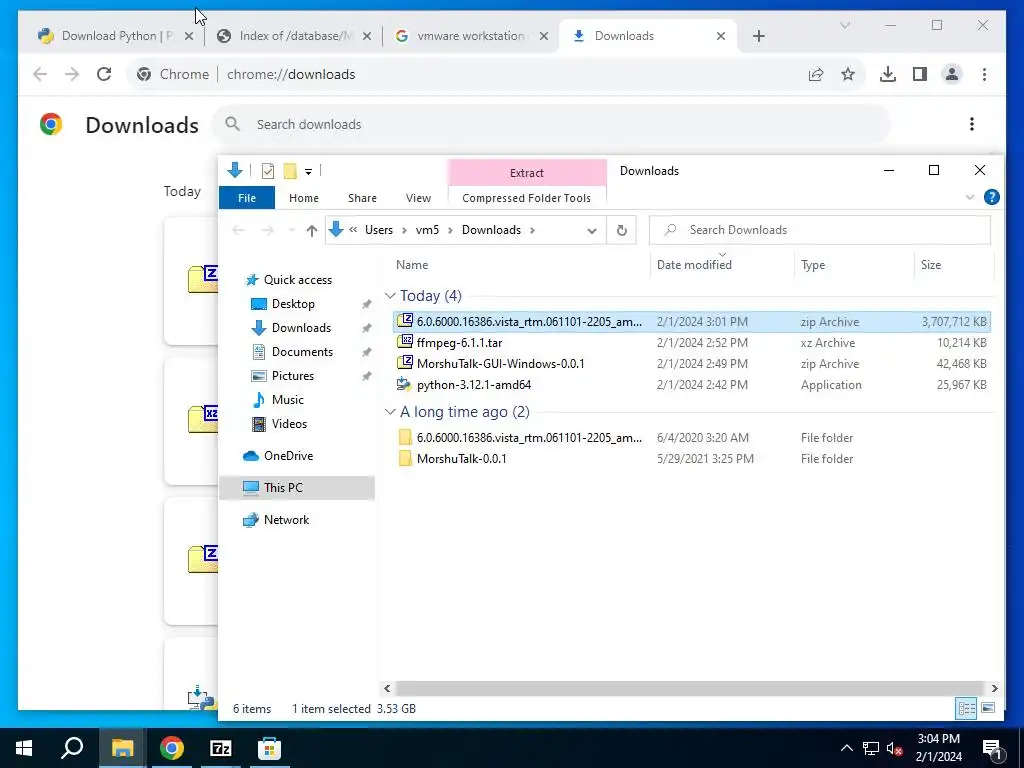This screenshot has height=768, width=1024.
Task: Select This PC in the navigation pane
Action: [x=297, y=488]
